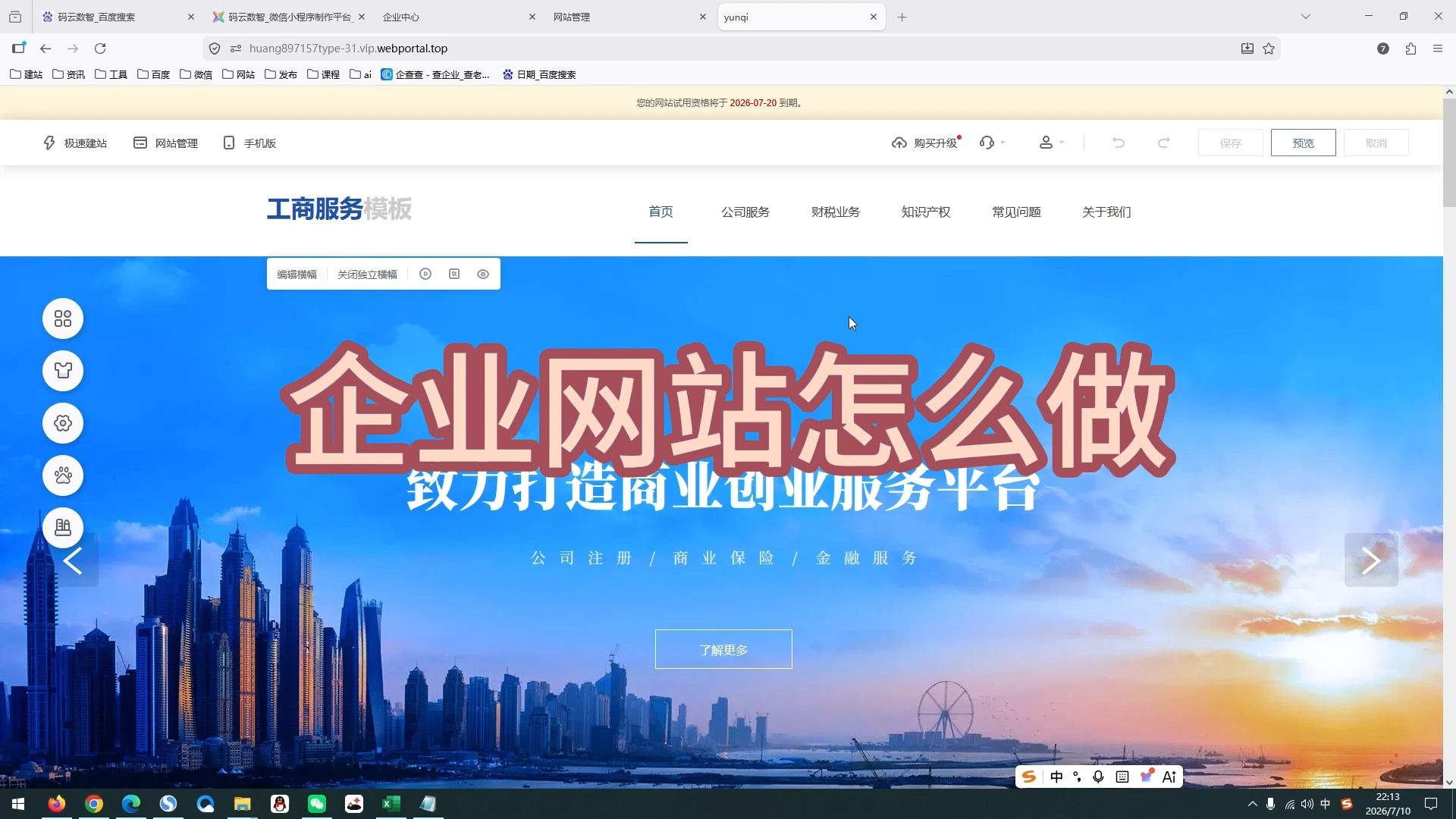Image resolution: width=1456 pixels, height=819 pixels.
Task: Open the browser hamburger menu
Action: 1437,49
